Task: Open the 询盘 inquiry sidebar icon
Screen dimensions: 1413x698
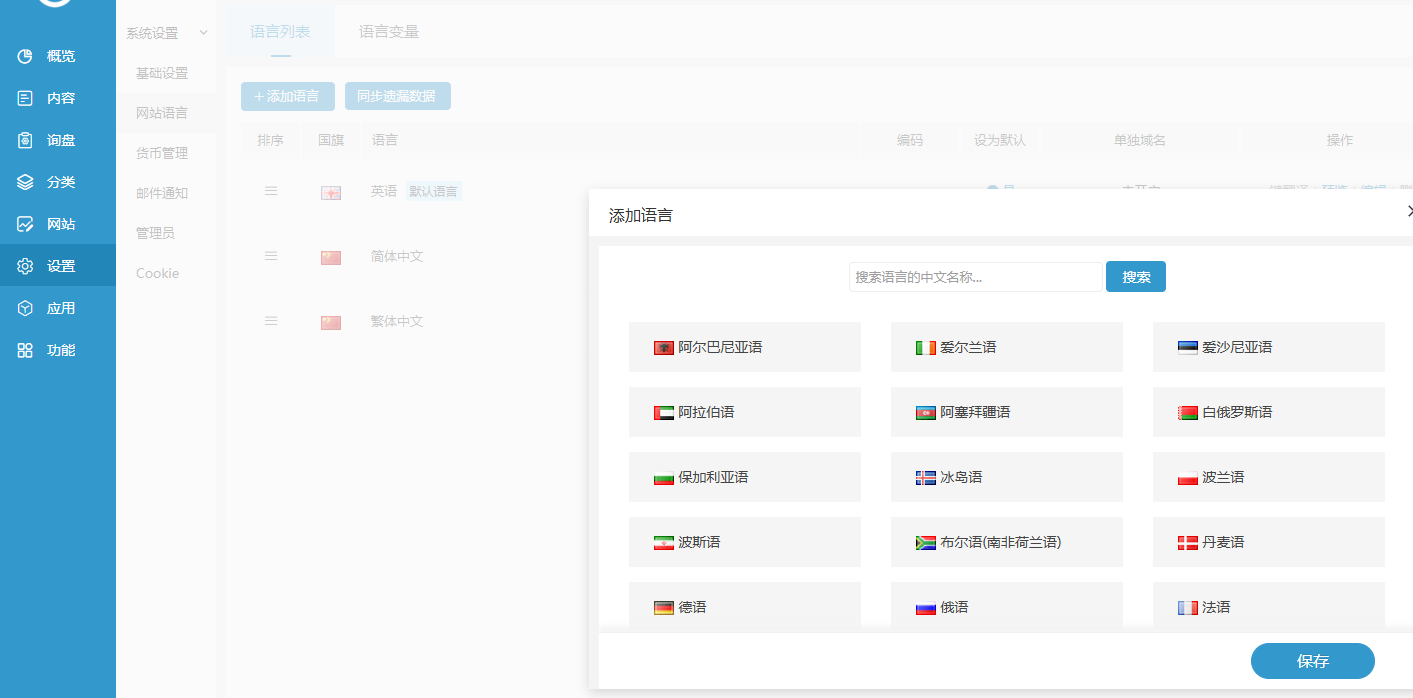Action: click(x=26, y=140)
